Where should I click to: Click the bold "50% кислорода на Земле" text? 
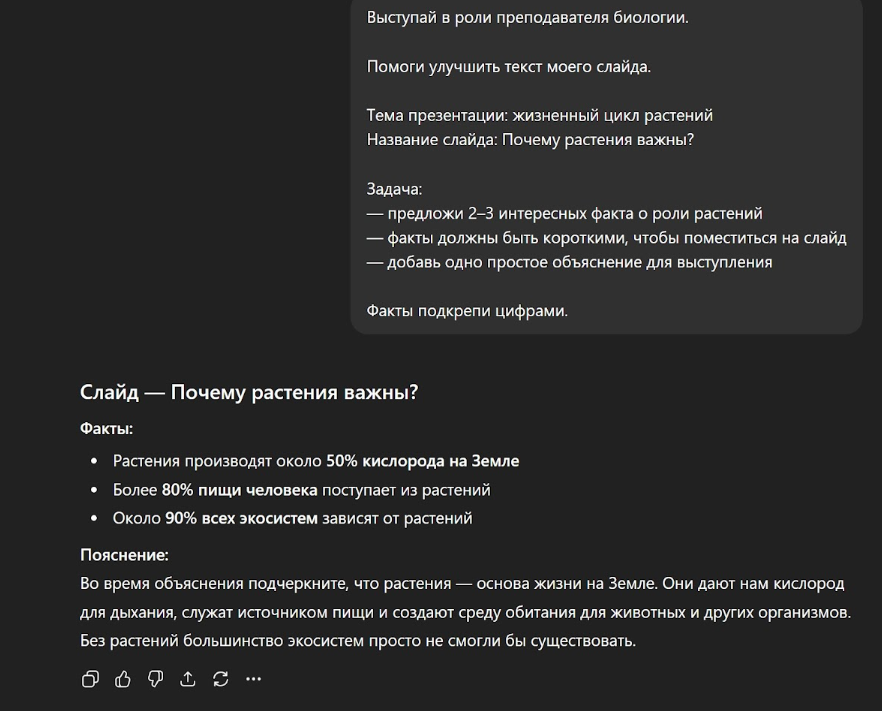pos(422,461)
